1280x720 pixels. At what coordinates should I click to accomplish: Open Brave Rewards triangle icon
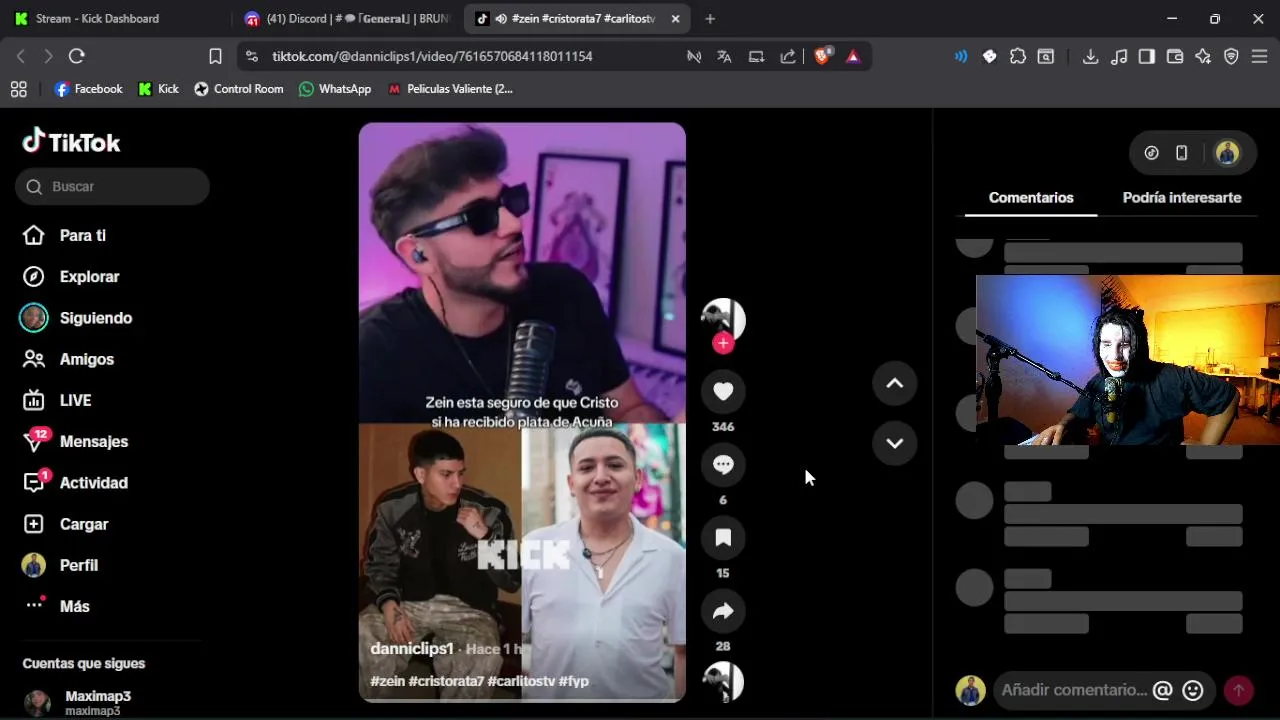tap(853, 57)
